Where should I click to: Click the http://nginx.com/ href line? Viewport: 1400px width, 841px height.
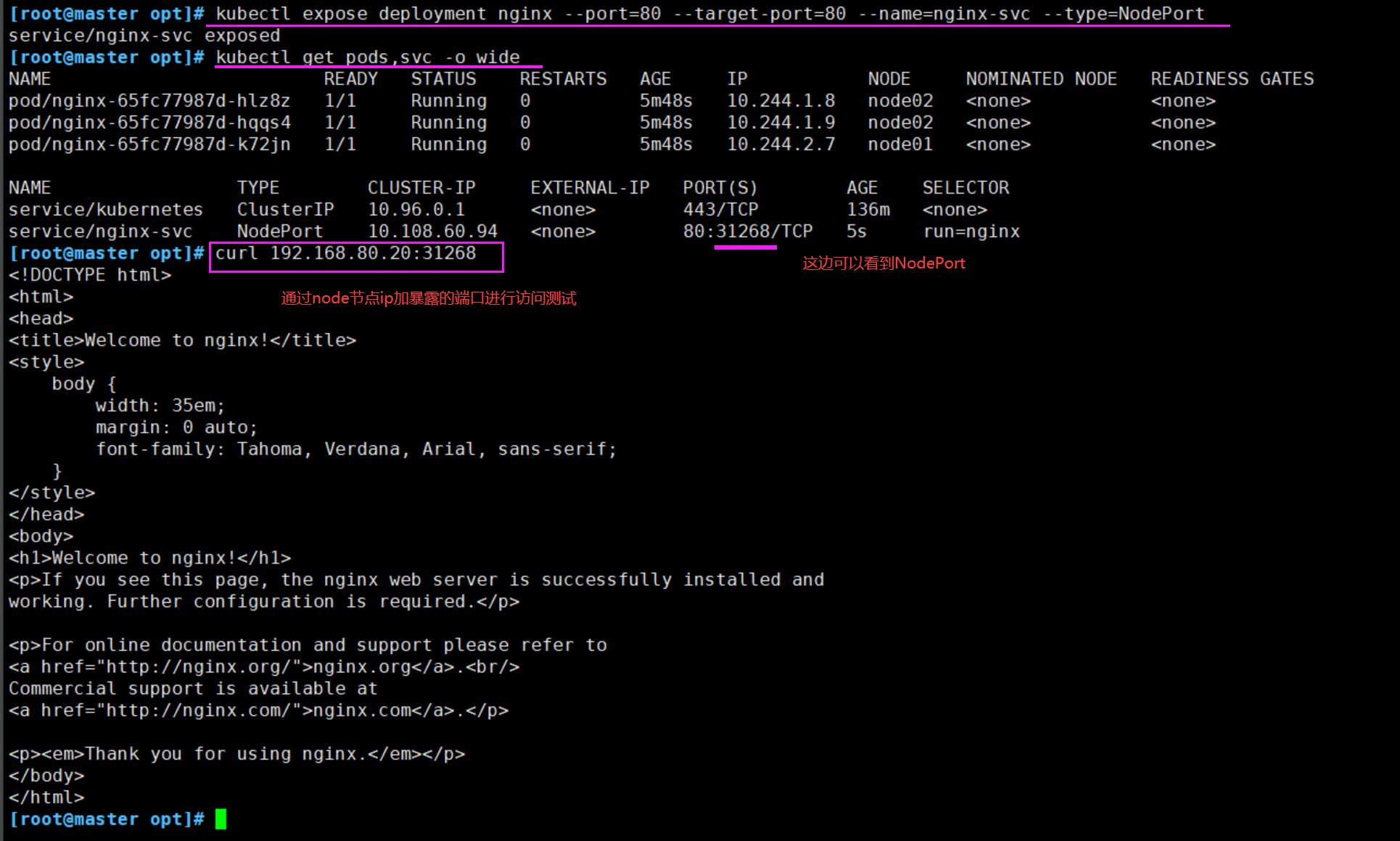click(259, 710)
